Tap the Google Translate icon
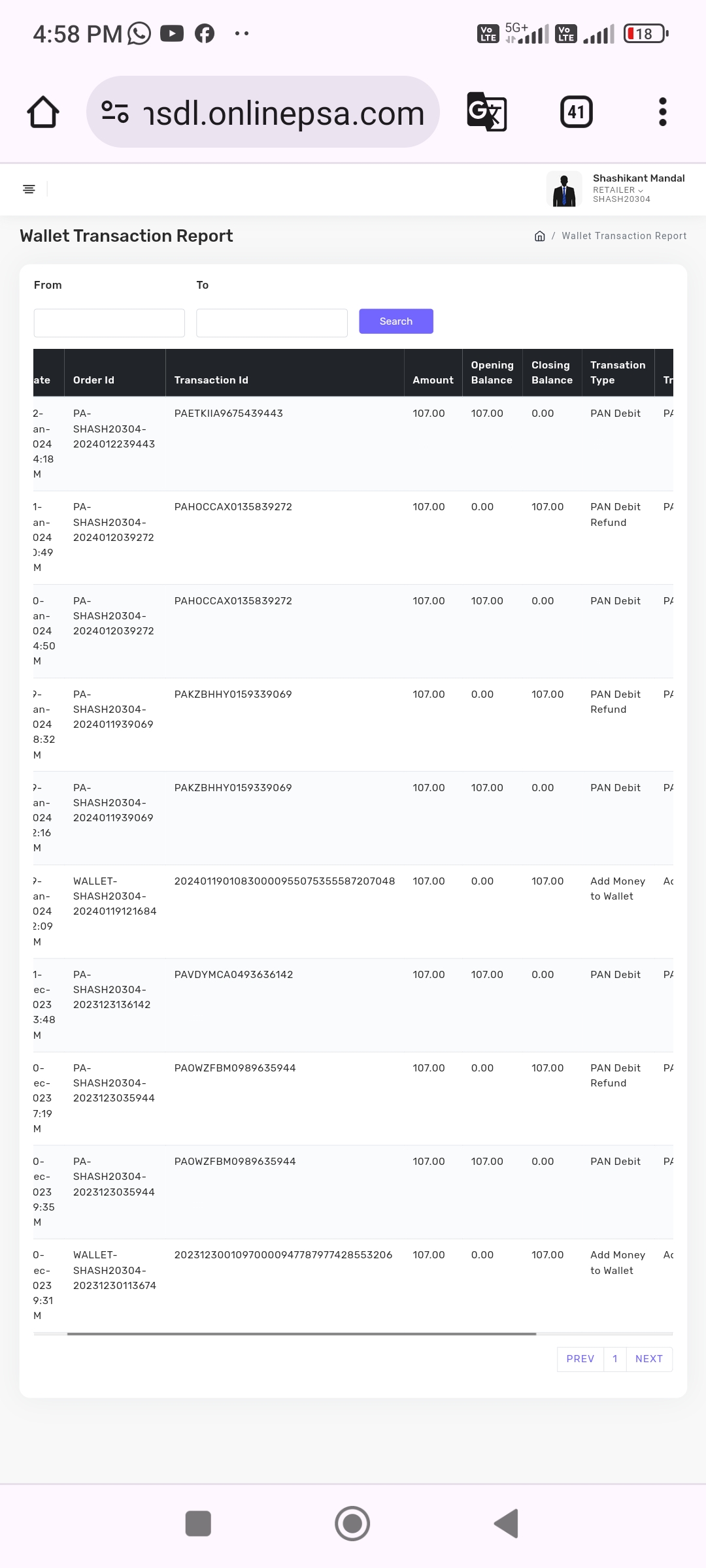706x1568 pixels. point(486,112)
